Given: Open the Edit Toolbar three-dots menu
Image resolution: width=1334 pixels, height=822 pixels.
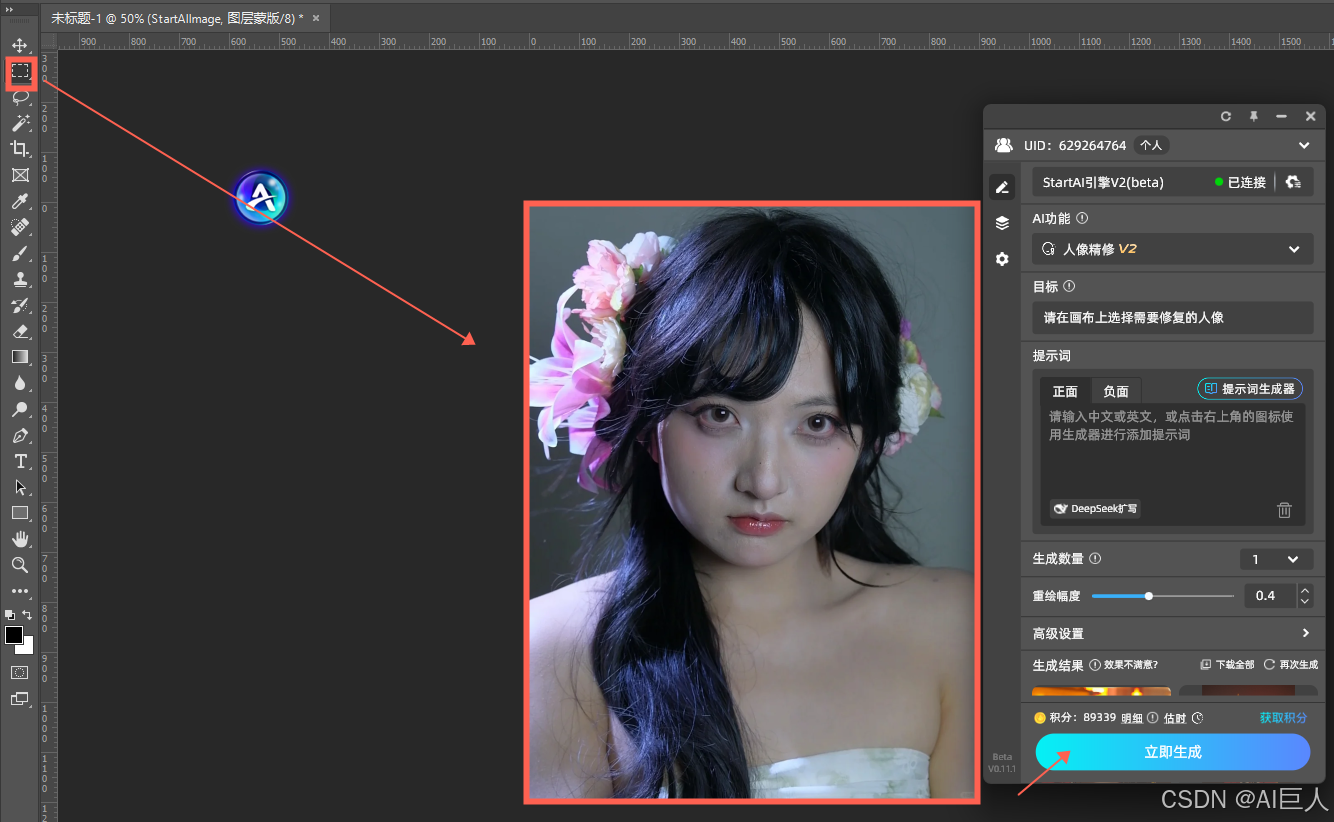Looking at the screenshot, I should pyautogui.click(x=20, y=591).
